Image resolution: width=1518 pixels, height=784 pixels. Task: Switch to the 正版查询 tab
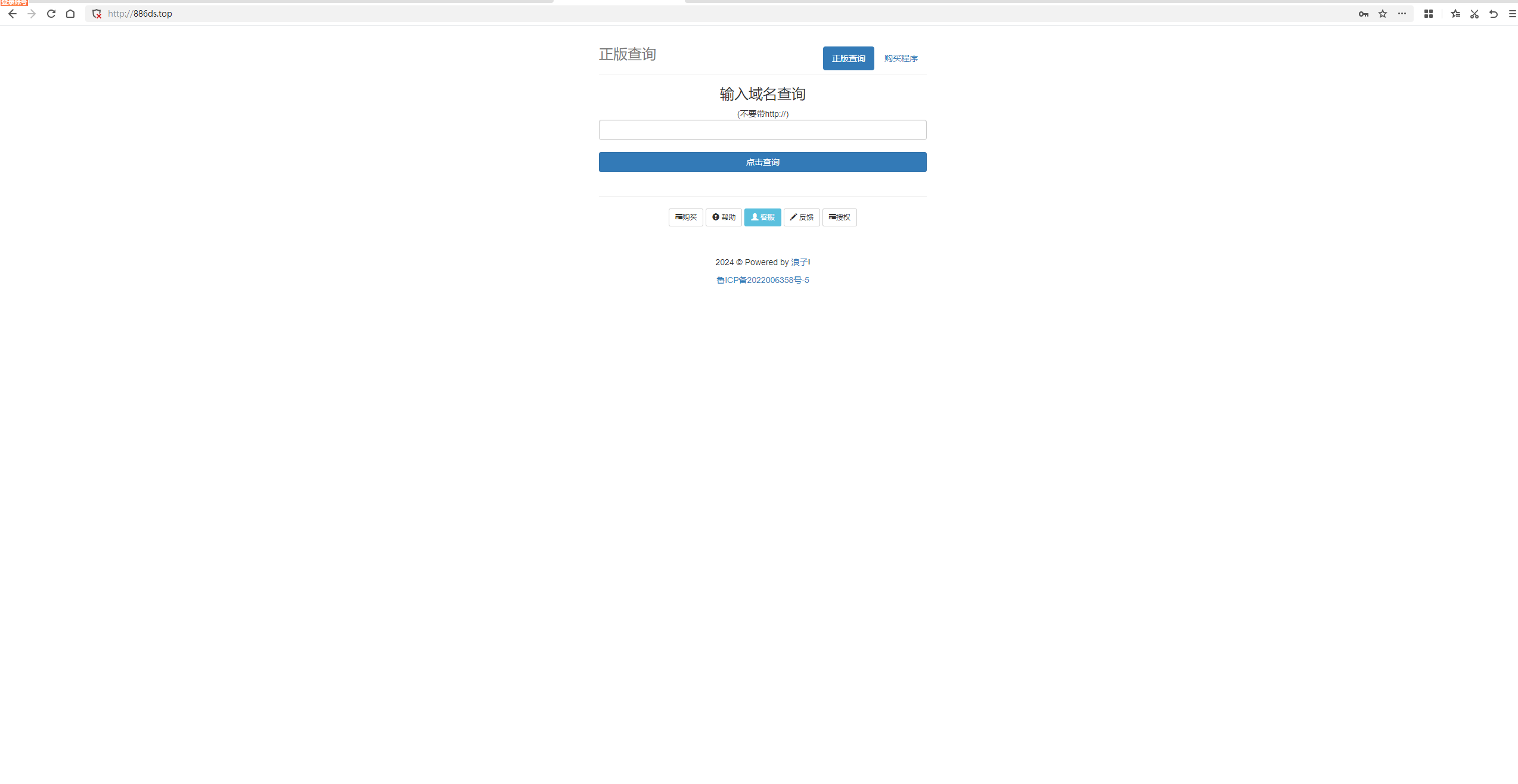pyautogui.click(x=848, y=58)
